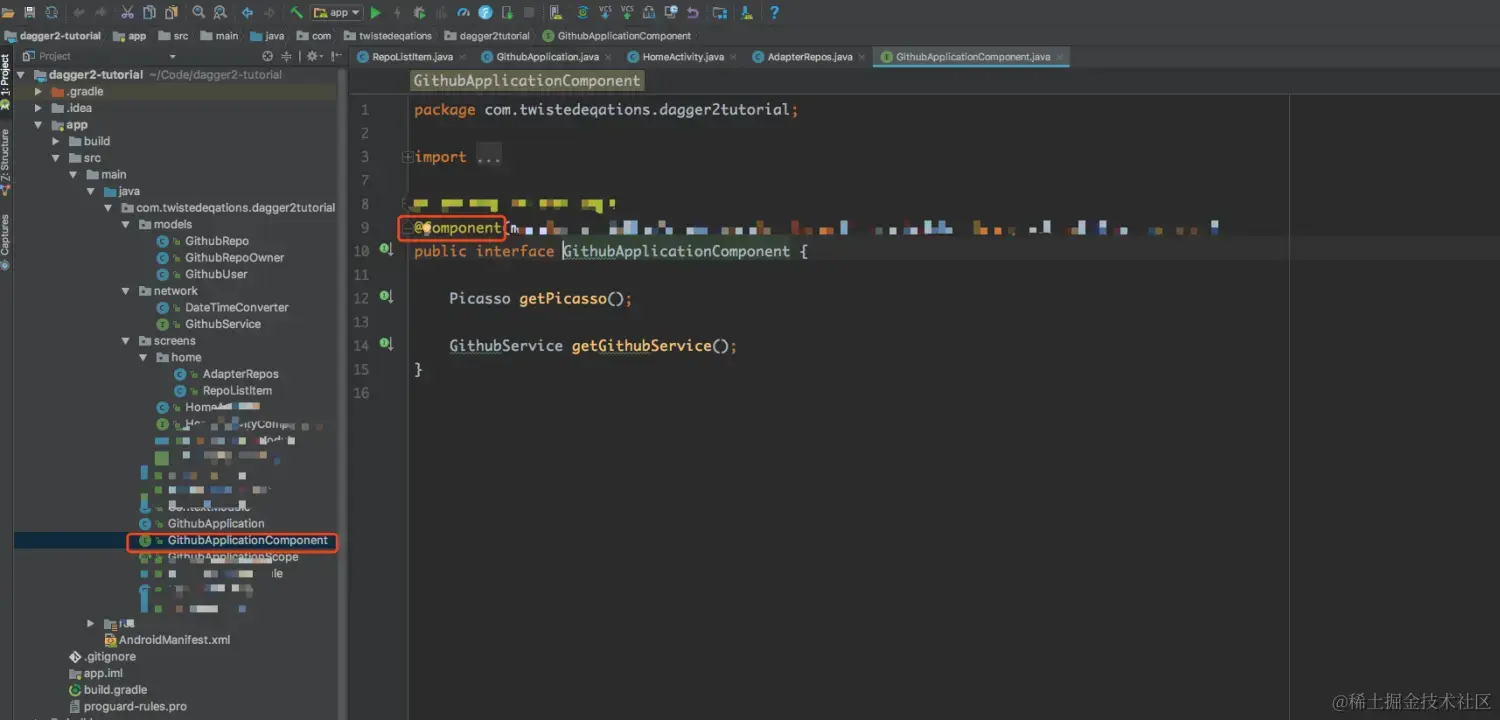Open Help with the question mark icon
Viewport: 1500px width, 720px height.
(x=774, y=12)
